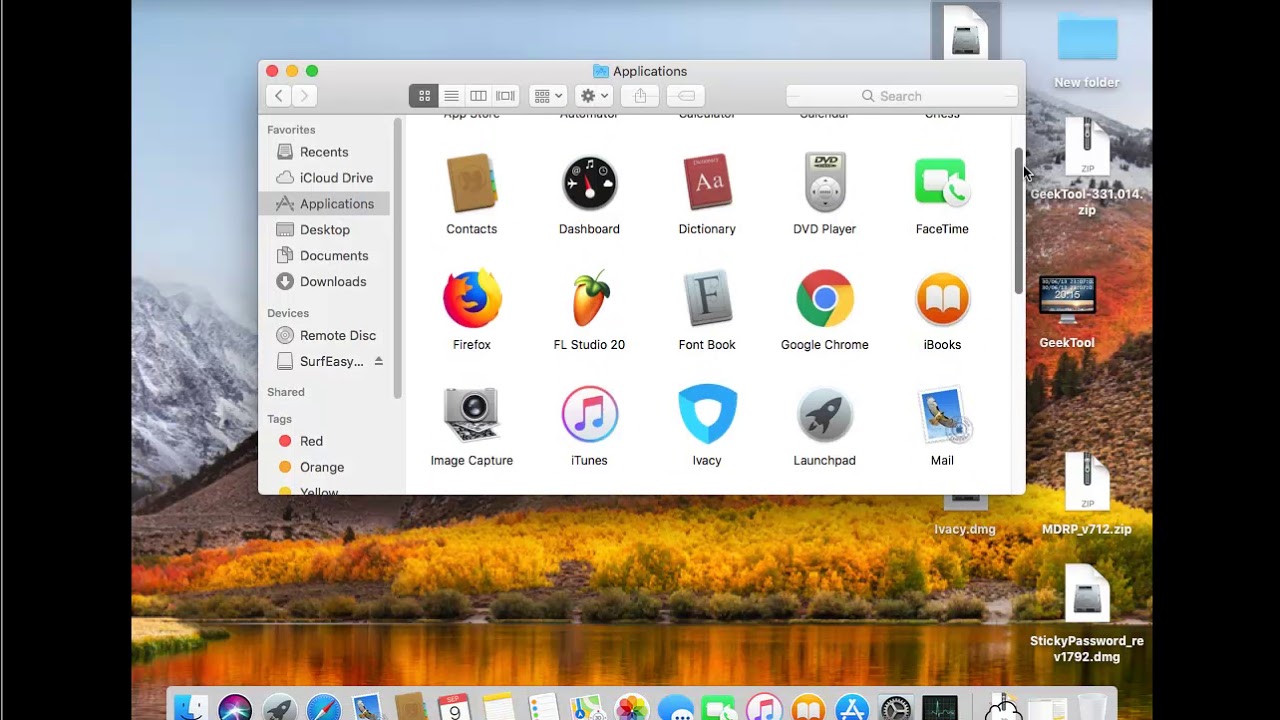Select Applications in the sidebar

point(325,204)
